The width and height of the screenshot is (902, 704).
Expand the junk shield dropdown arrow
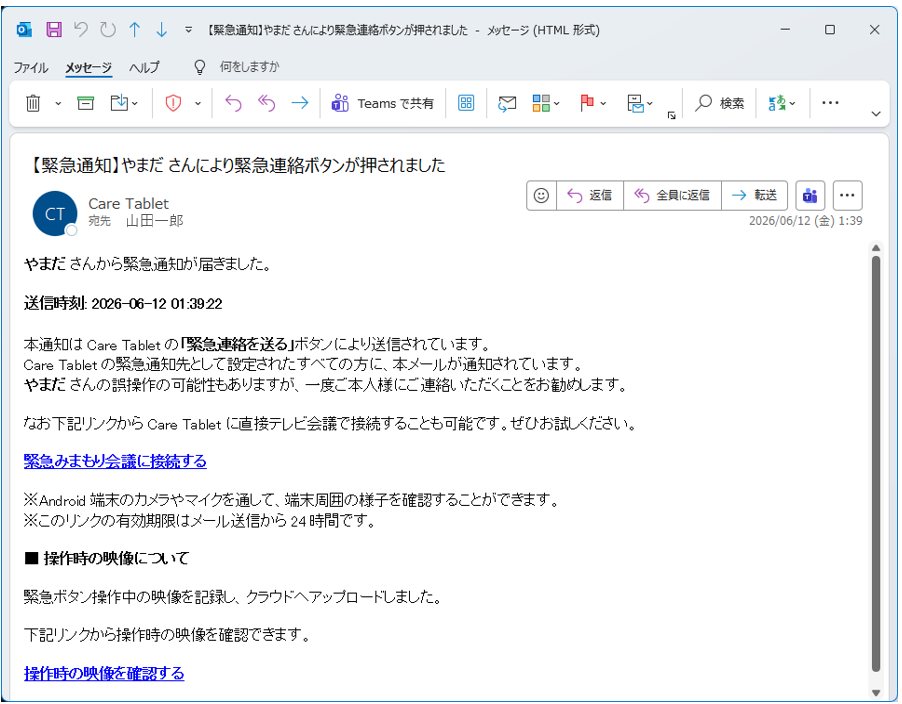tap(197, 104)
